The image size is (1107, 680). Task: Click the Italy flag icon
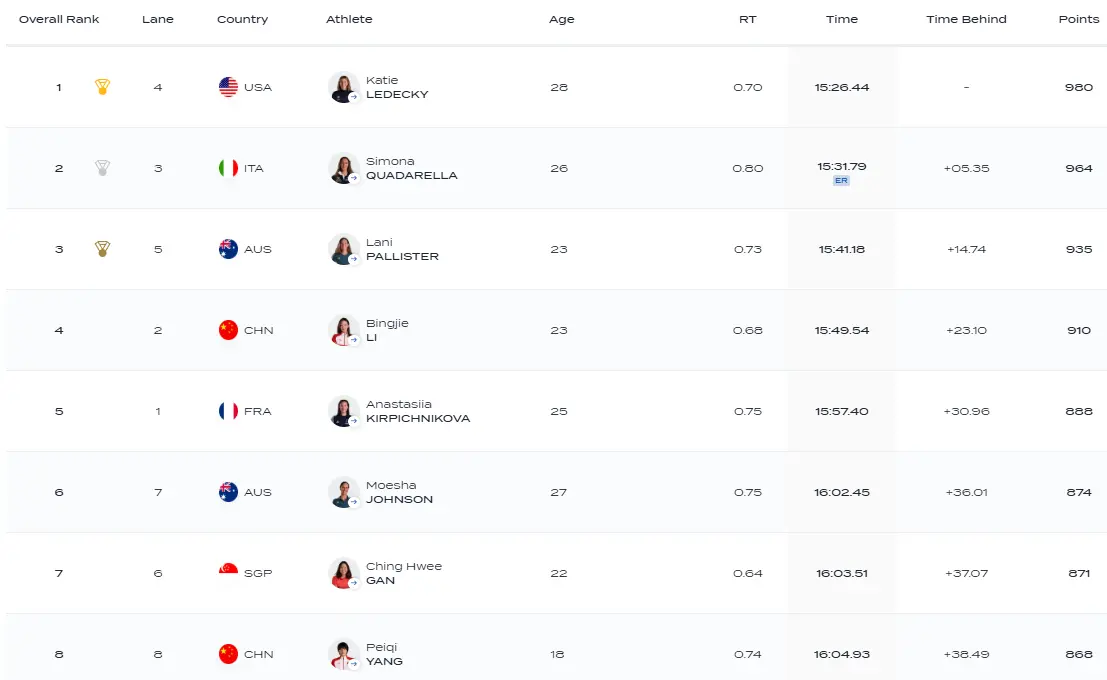(228, 168)
